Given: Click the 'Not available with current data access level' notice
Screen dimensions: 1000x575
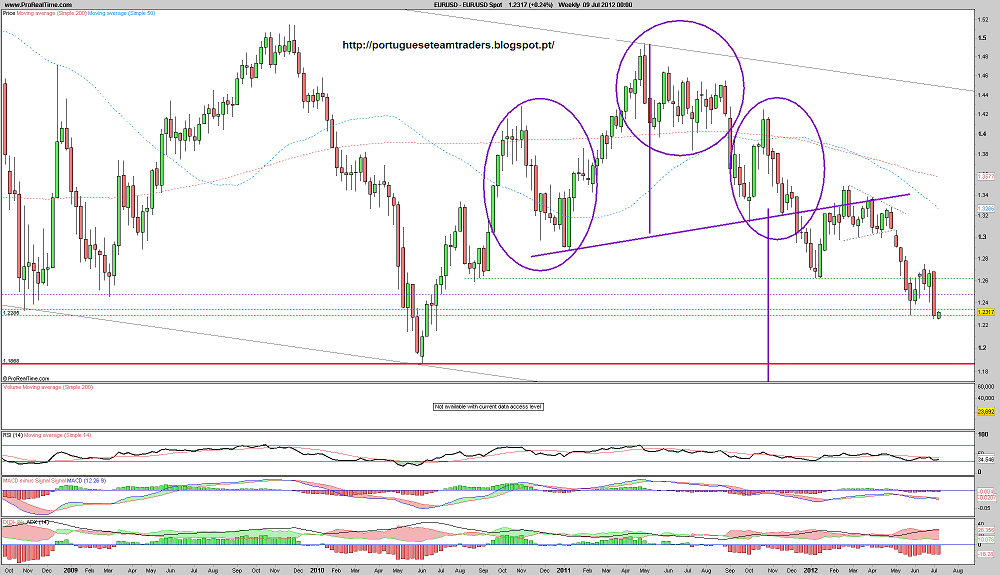Looking at the screenshot, I should [489, 406].
